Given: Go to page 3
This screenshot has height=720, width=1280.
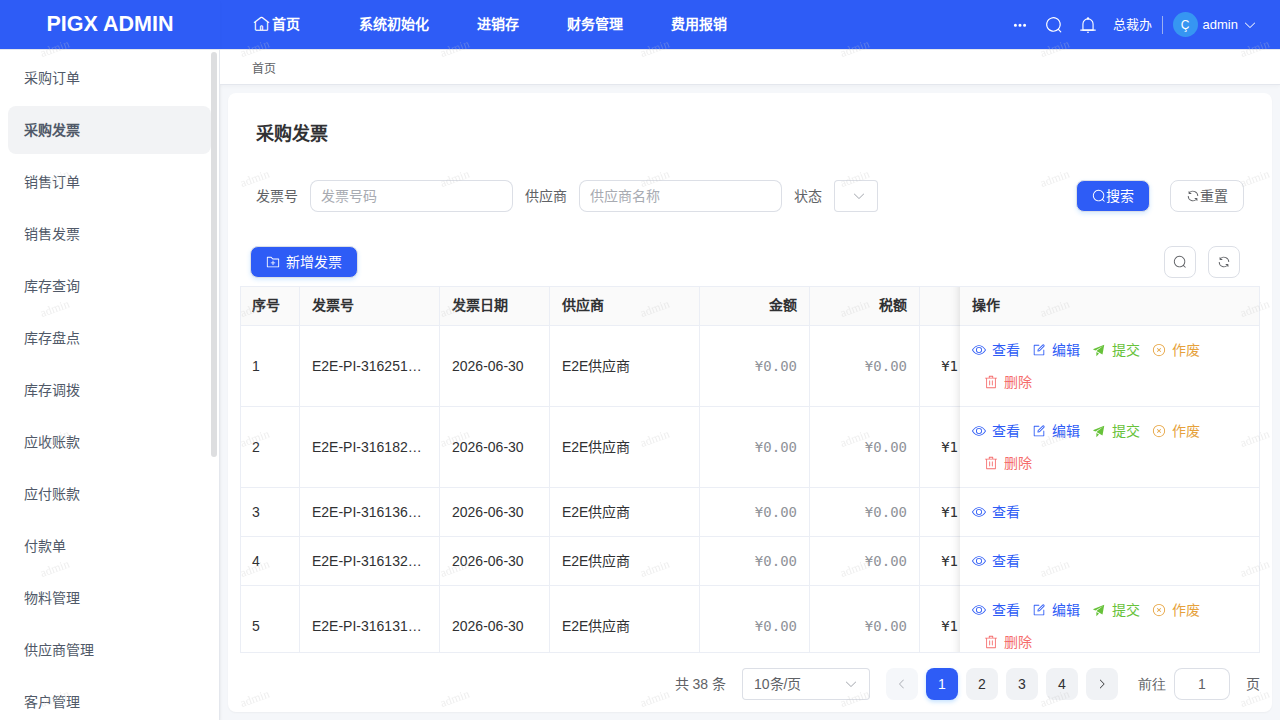Looking at the screenshot, I should 1022,684.
